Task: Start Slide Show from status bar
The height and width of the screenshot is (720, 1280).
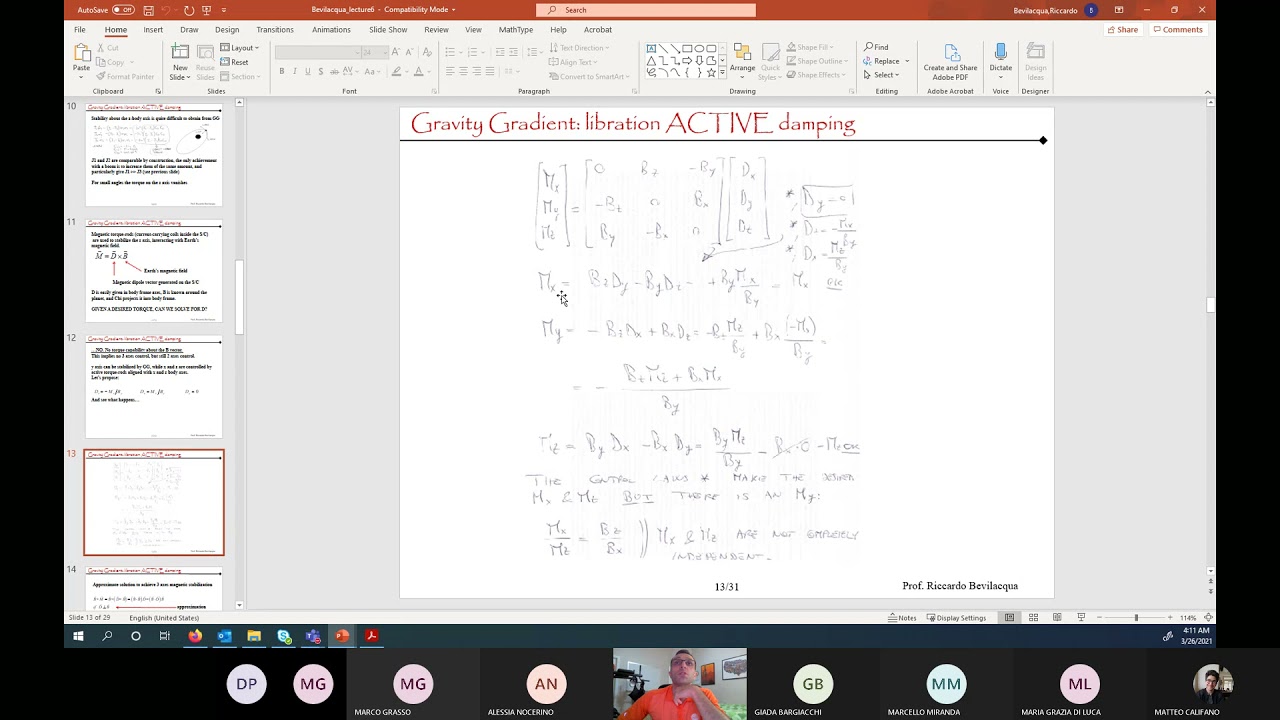Action: 1081,617
